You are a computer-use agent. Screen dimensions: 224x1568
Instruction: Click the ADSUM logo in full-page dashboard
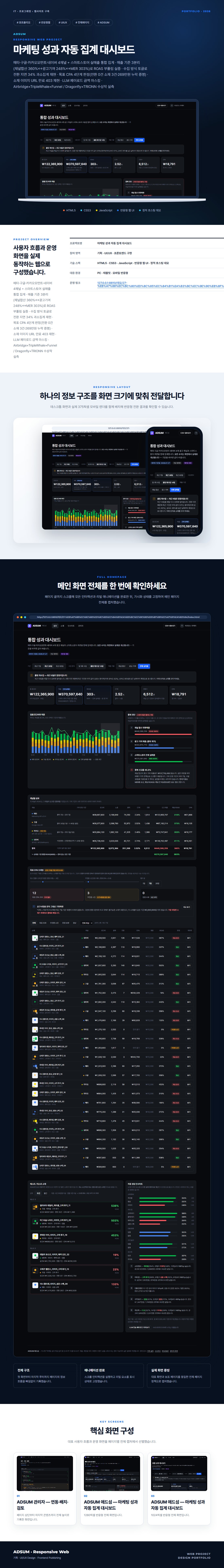(35, 626)
